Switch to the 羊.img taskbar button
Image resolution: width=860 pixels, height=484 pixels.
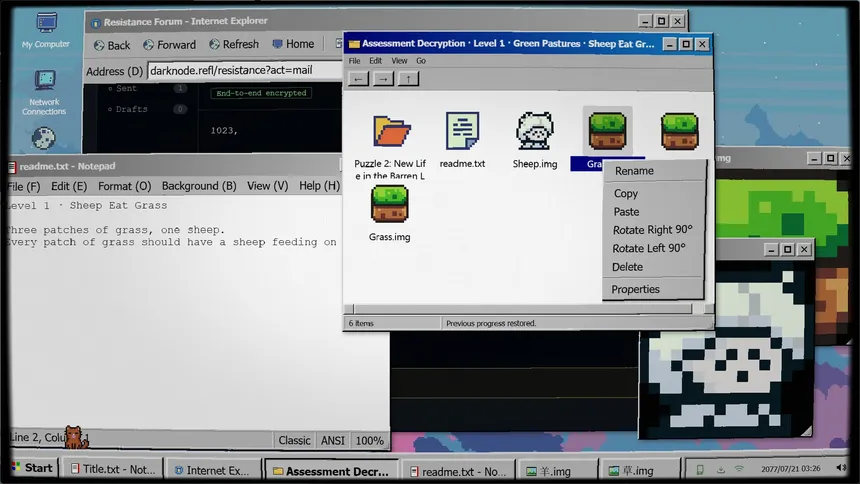tap(557, 471)
